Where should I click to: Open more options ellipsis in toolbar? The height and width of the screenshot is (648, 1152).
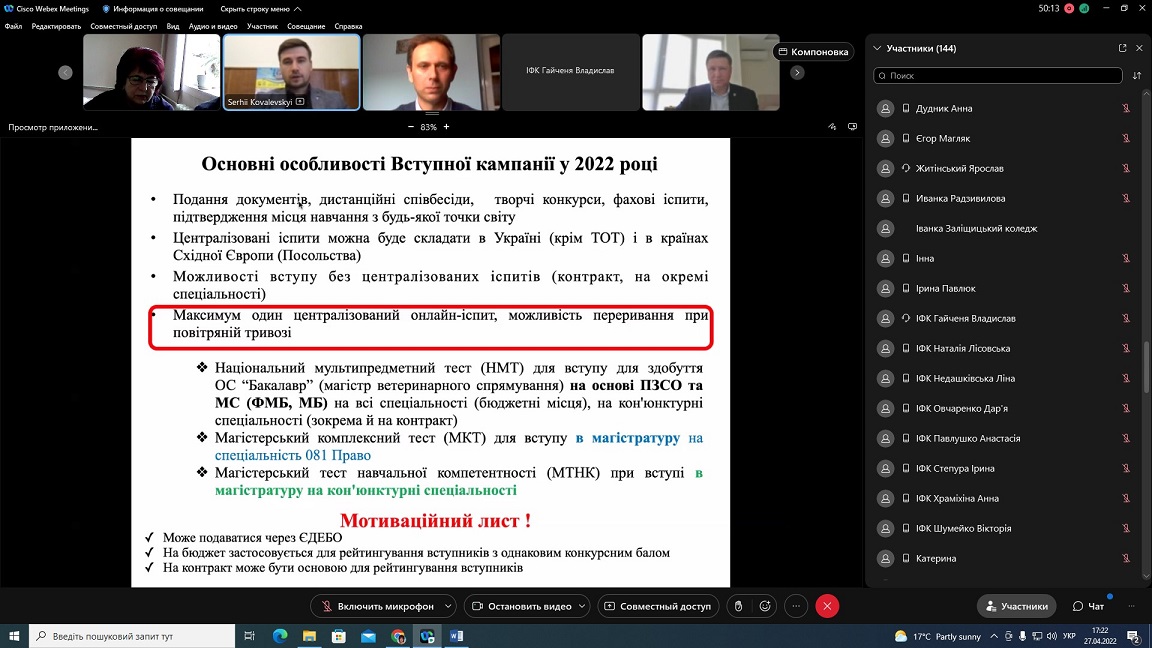(796, 606)
